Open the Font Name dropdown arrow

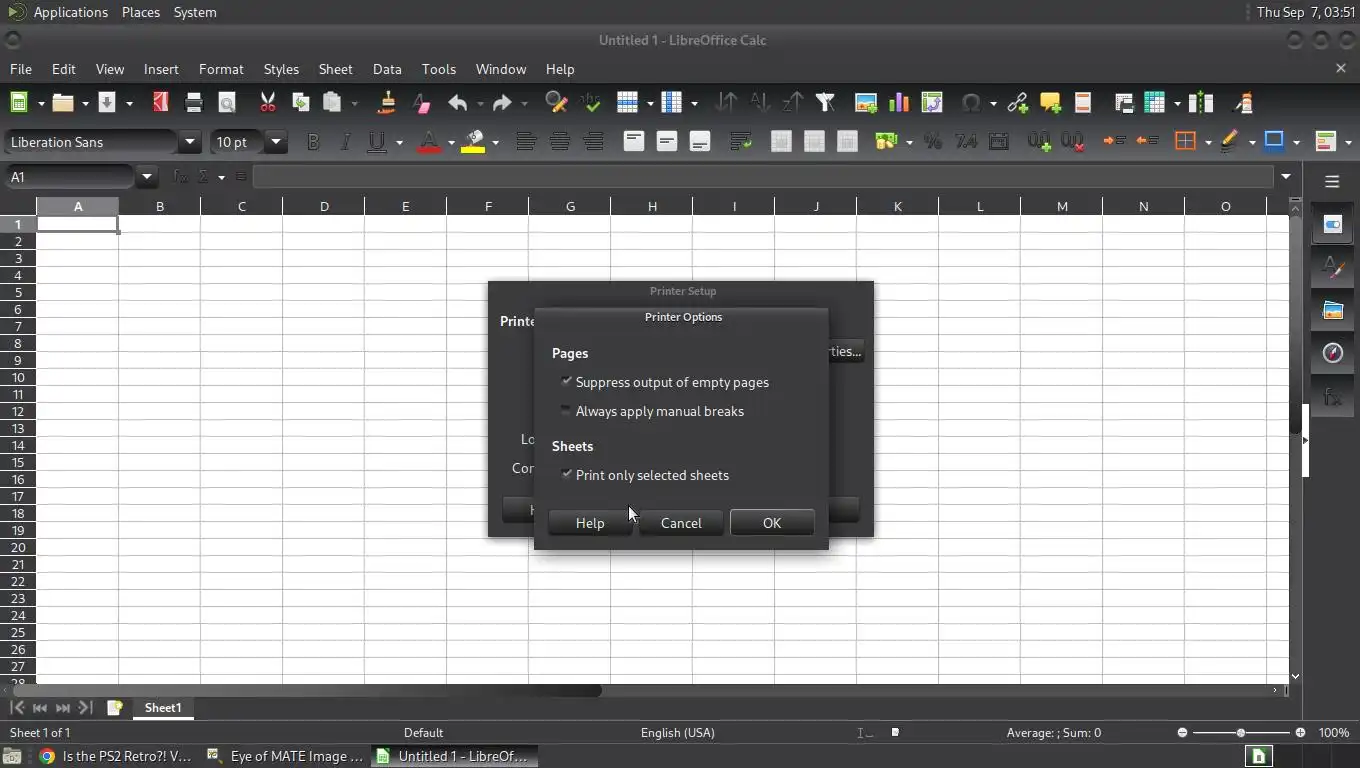[190, 142]
